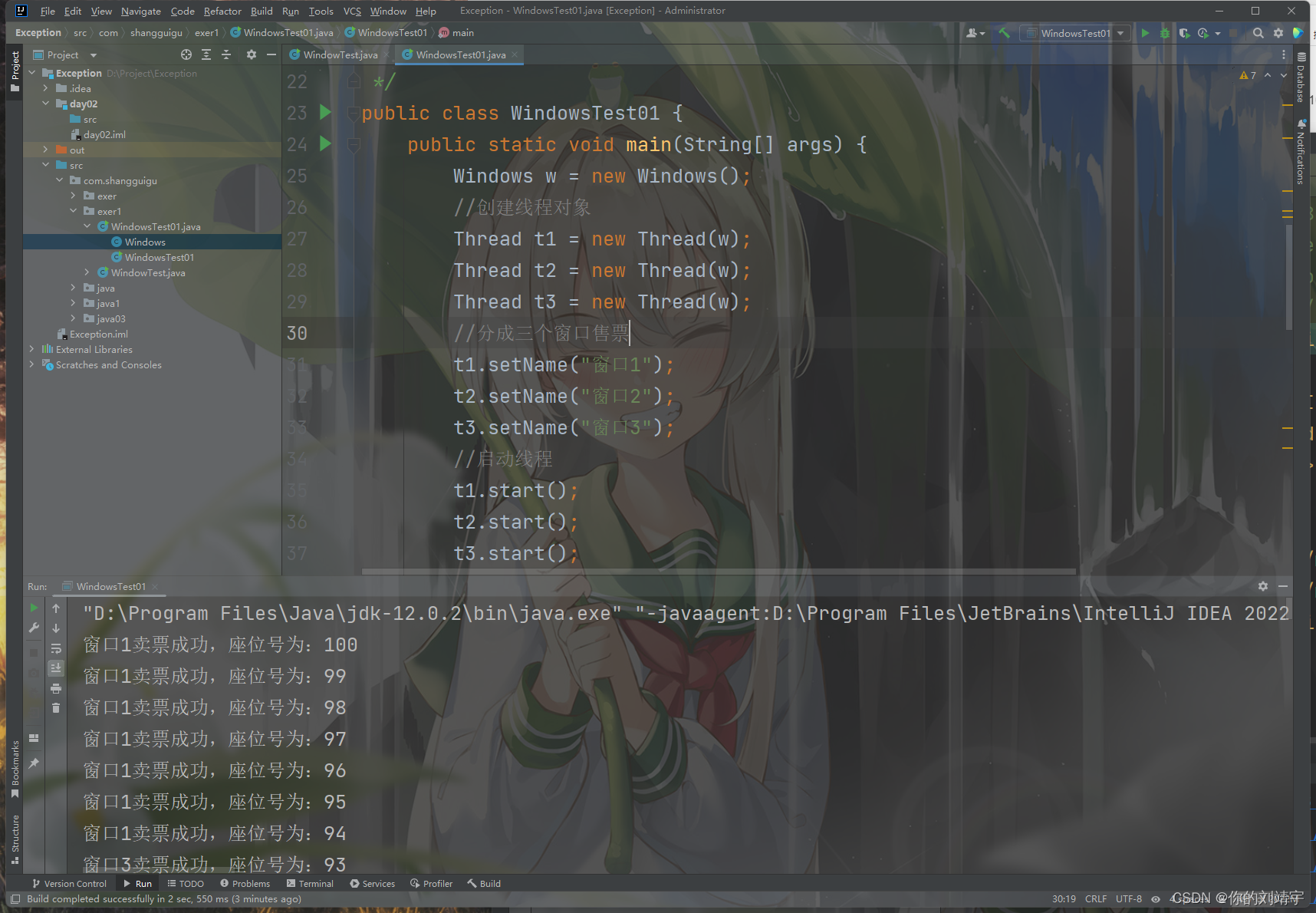Move up the stack trace arrow
The height and width of the screenshot is (913, 1316).
click(x=56, y=608)
